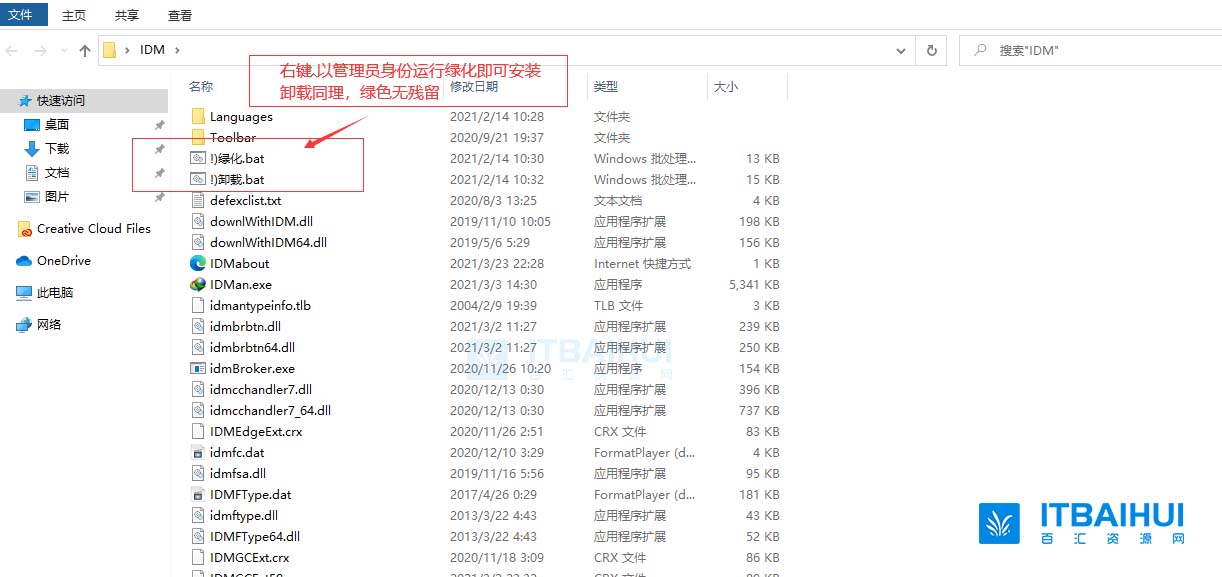This screenshot has width=1222, height=577.
Task: Click IDM breadcrumb in address bar
Action: pos(152,50)
